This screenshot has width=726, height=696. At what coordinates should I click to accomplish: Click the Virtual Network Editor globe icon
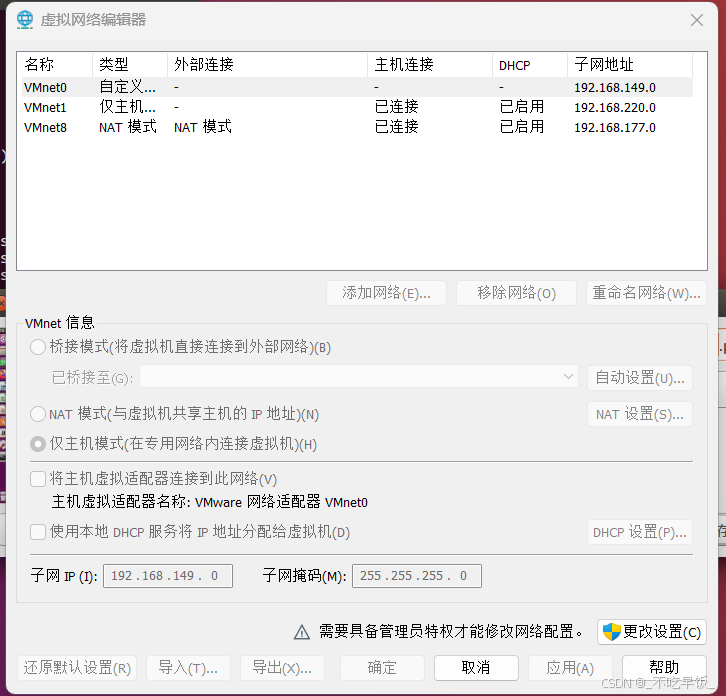point(25,19)
